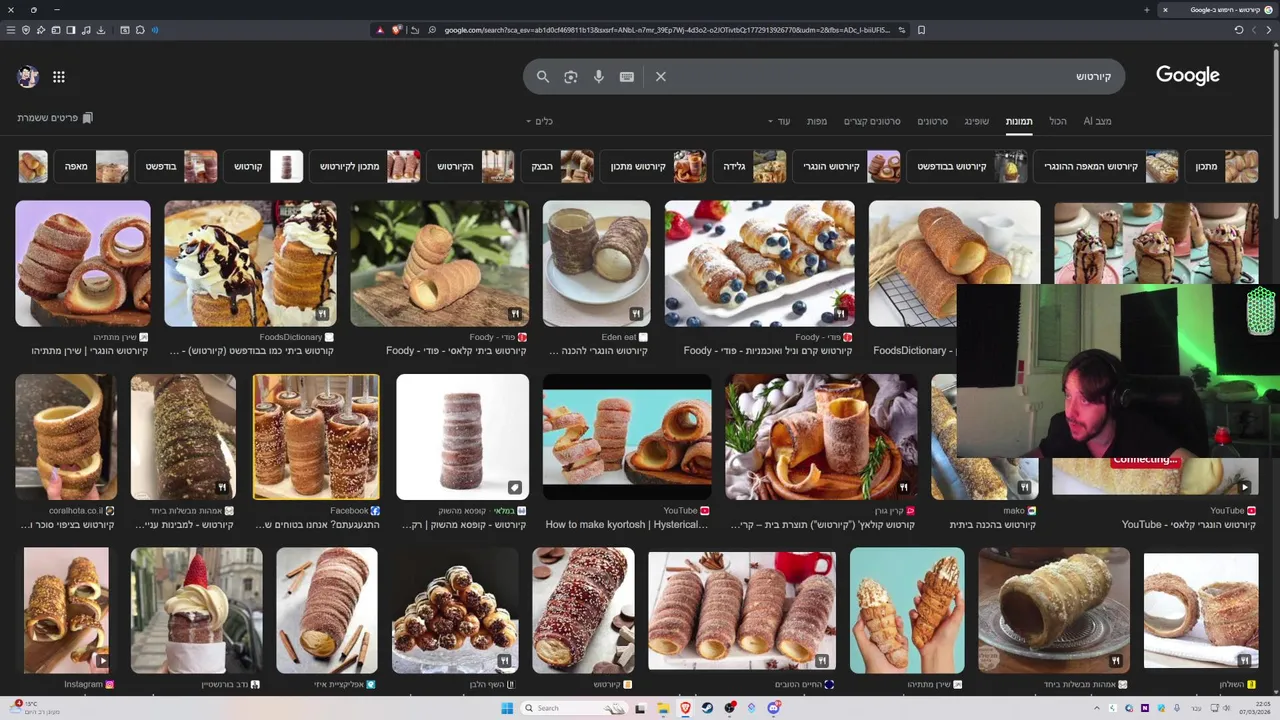This screenshot has width=1280, height=720.
Task: Open the Google apps grid
Action: click(x=59, y=76)
